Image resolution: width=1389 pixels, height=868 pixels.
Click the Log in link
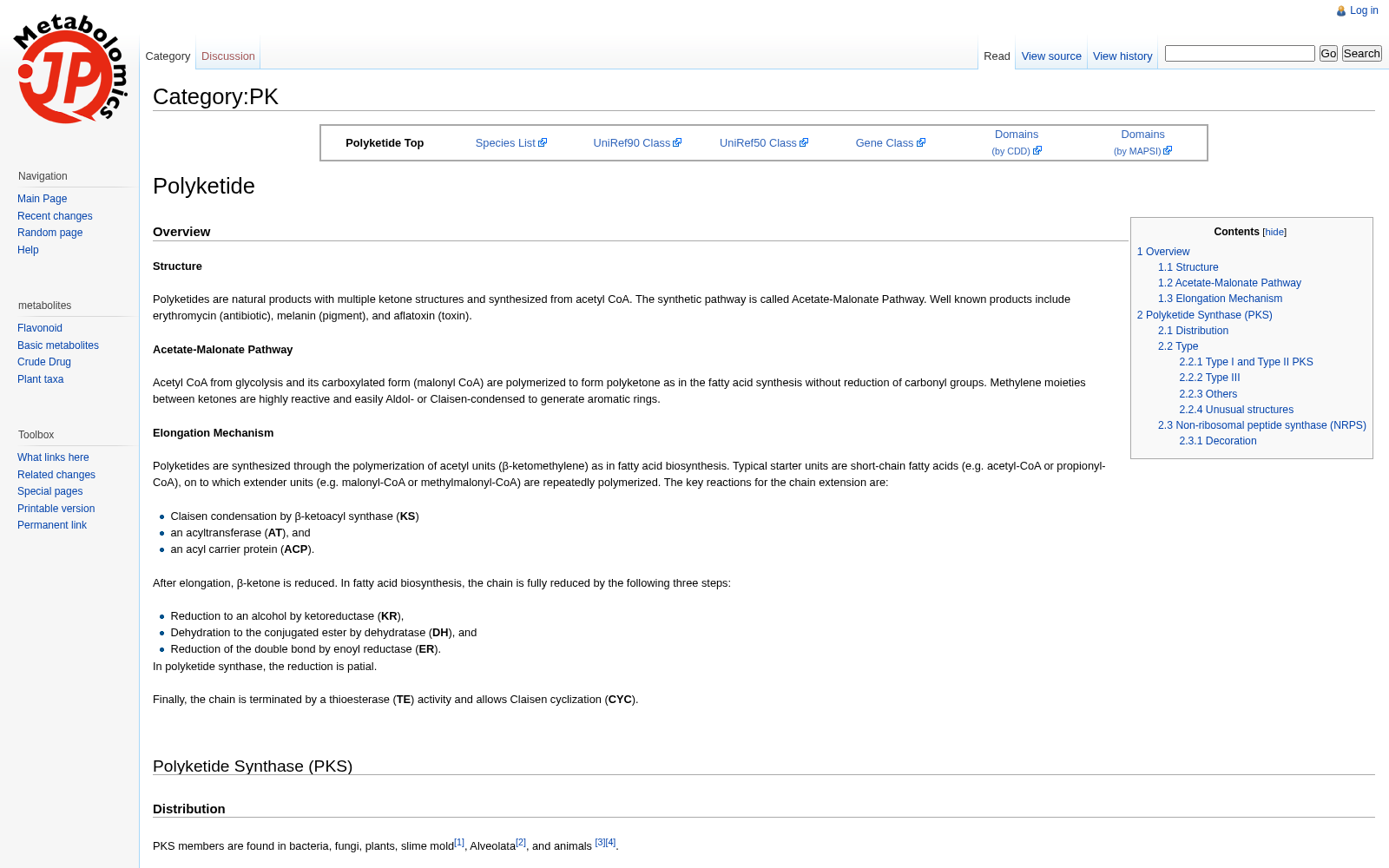[x=1364, y=10]
